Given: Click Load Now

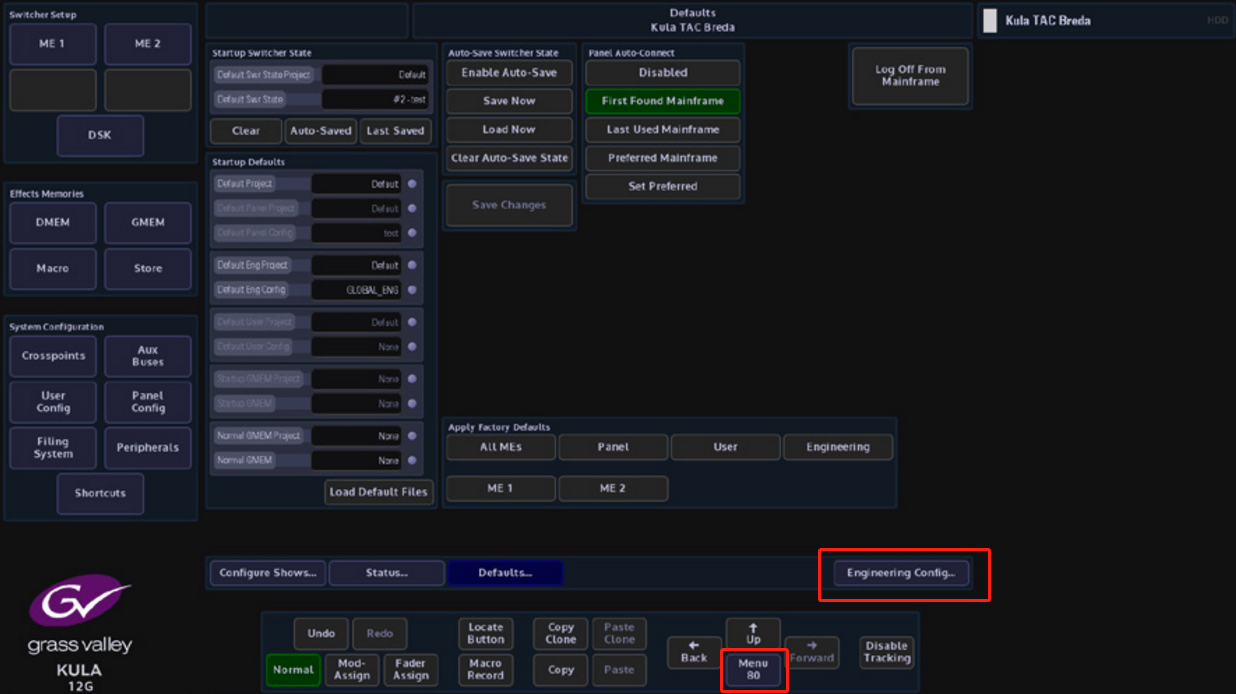Looking at the screenshot, I should pos(509,130).
